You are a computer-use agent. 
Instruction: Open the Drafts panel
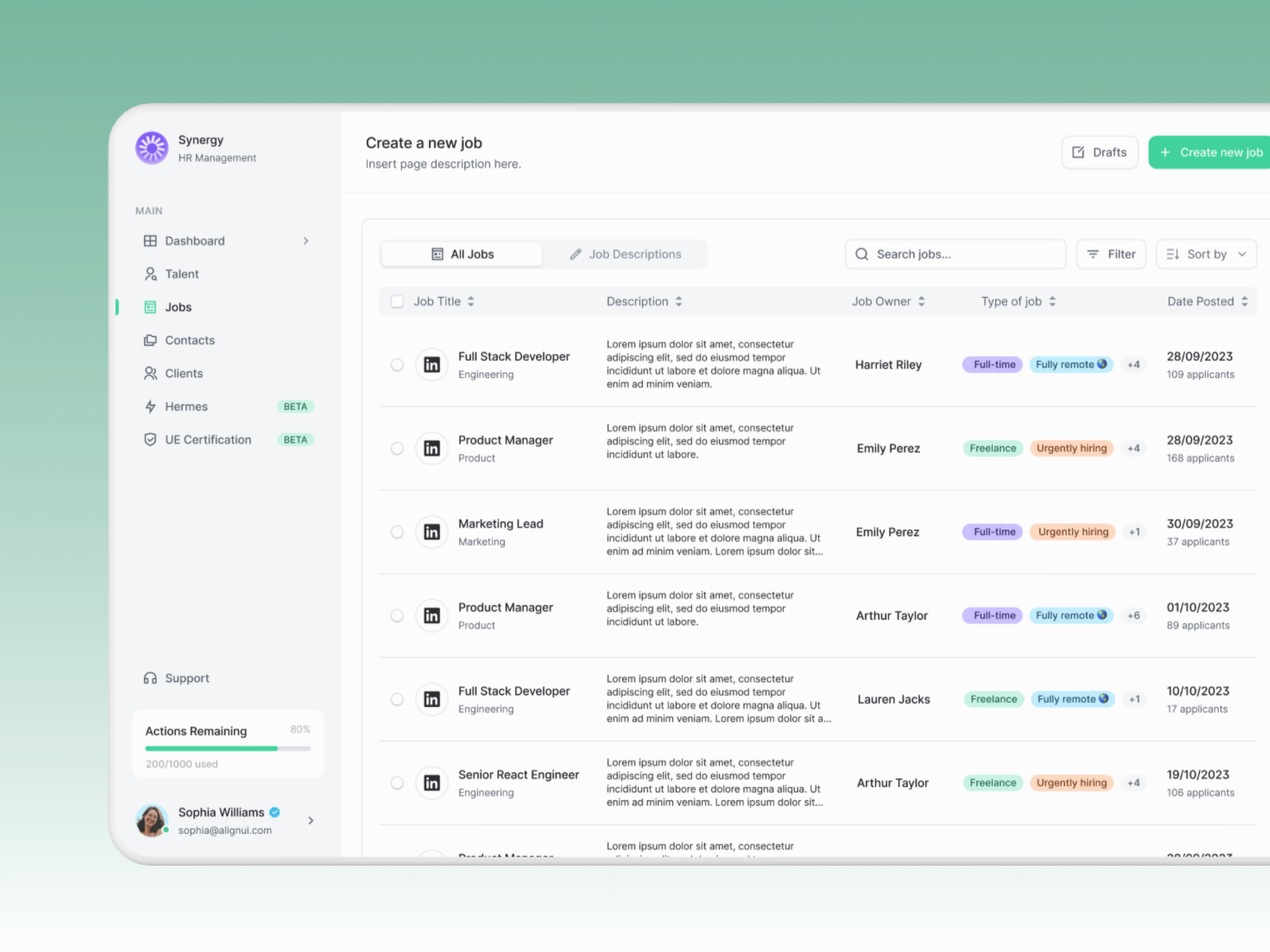[1099, 152]
